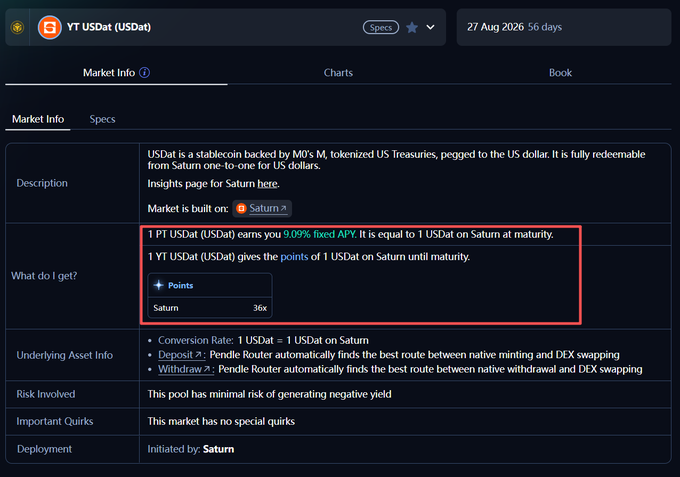Click the blue 'points' link
The height and width of the screenshot is (477, 680).
pyautogui.click(x=294, y=257)
